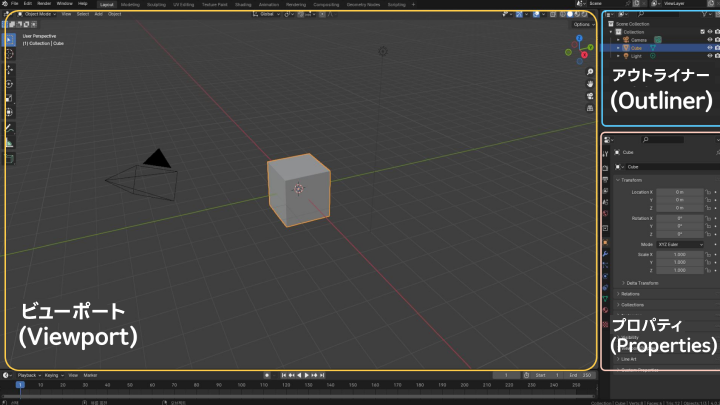Hide the Cube in outliner
The image size is (720, 405).
click(x=709, y=48)
